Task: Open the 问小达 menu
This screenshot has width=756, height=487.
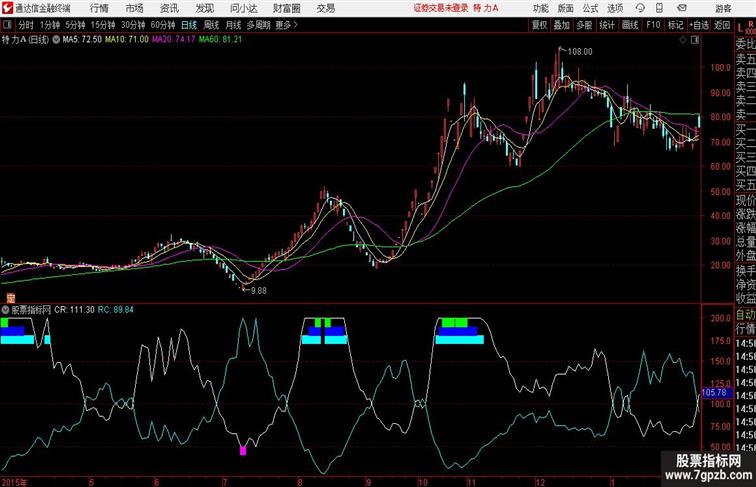Action: pos(243,8)
